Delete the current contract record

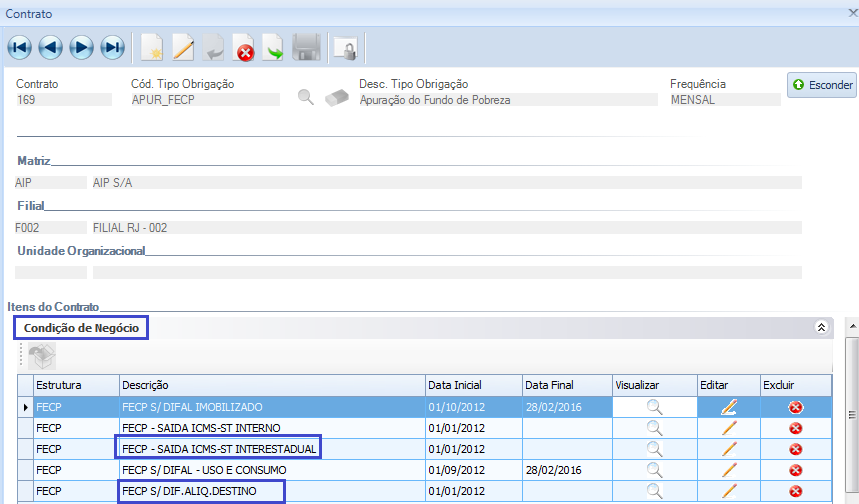244,46
